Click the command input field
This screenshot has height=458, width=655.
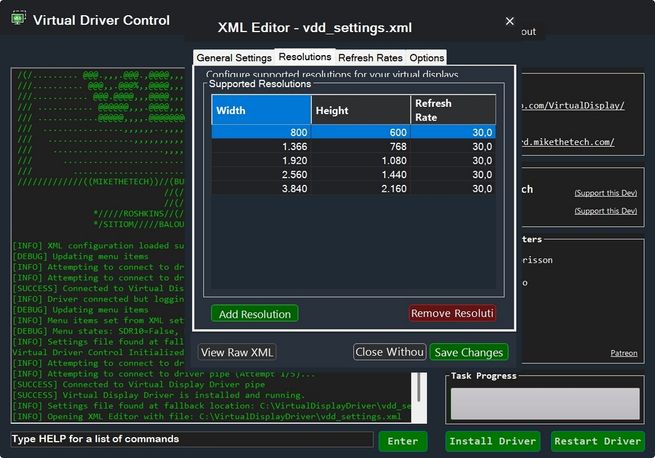point(192,439)
